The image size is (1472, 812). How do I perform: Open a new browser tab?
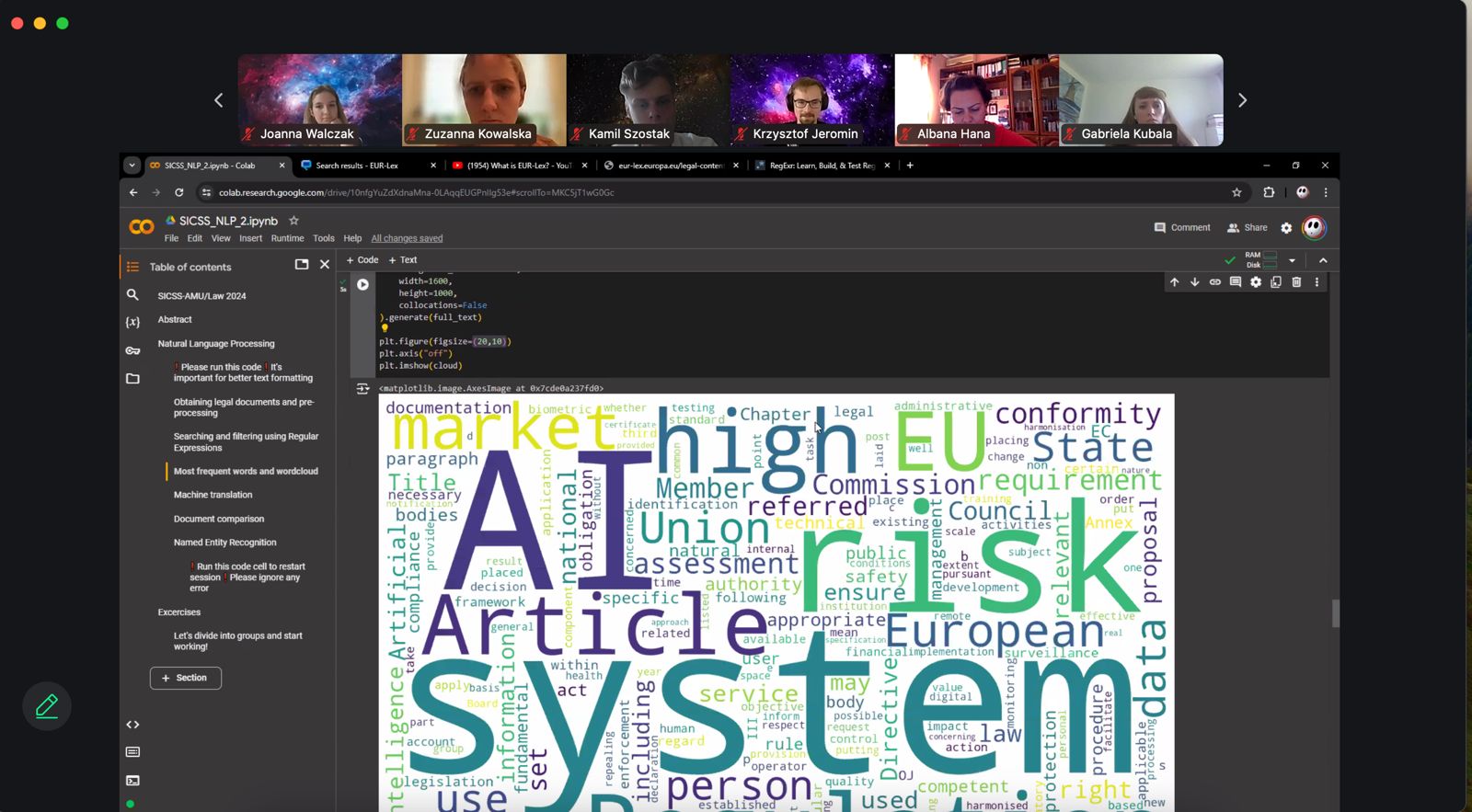click(910, 166)
